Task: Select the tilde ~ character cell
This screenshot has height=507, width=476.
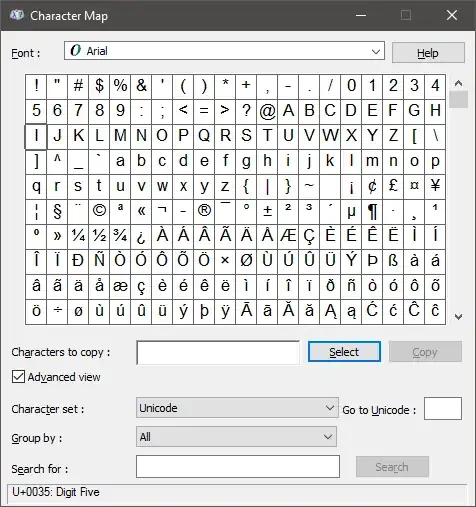Action: (x=309, y=186)
